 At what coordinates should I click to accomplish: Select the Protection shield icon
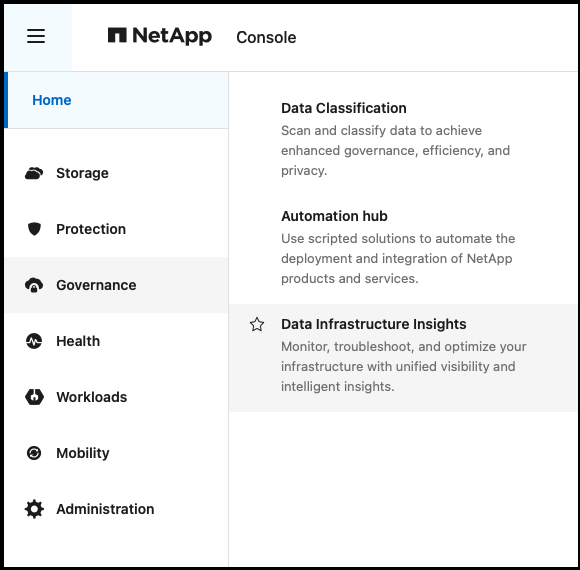34,229
